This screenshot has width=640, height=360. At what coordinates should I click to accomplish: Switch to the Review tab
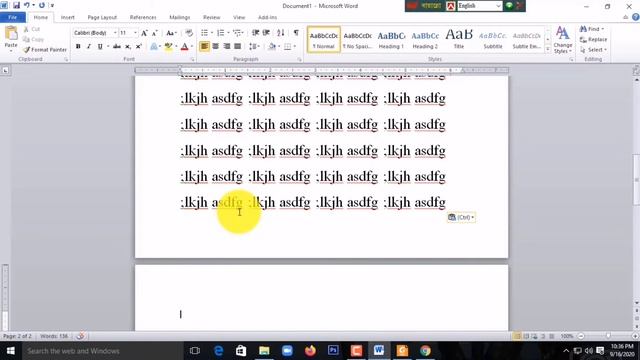(211, 17)
